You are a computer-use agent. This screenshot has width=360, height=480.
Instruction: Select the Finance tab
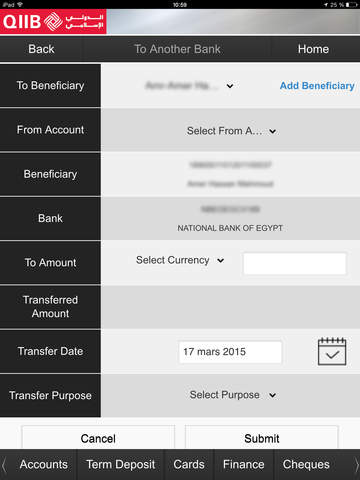pos(244,465)
